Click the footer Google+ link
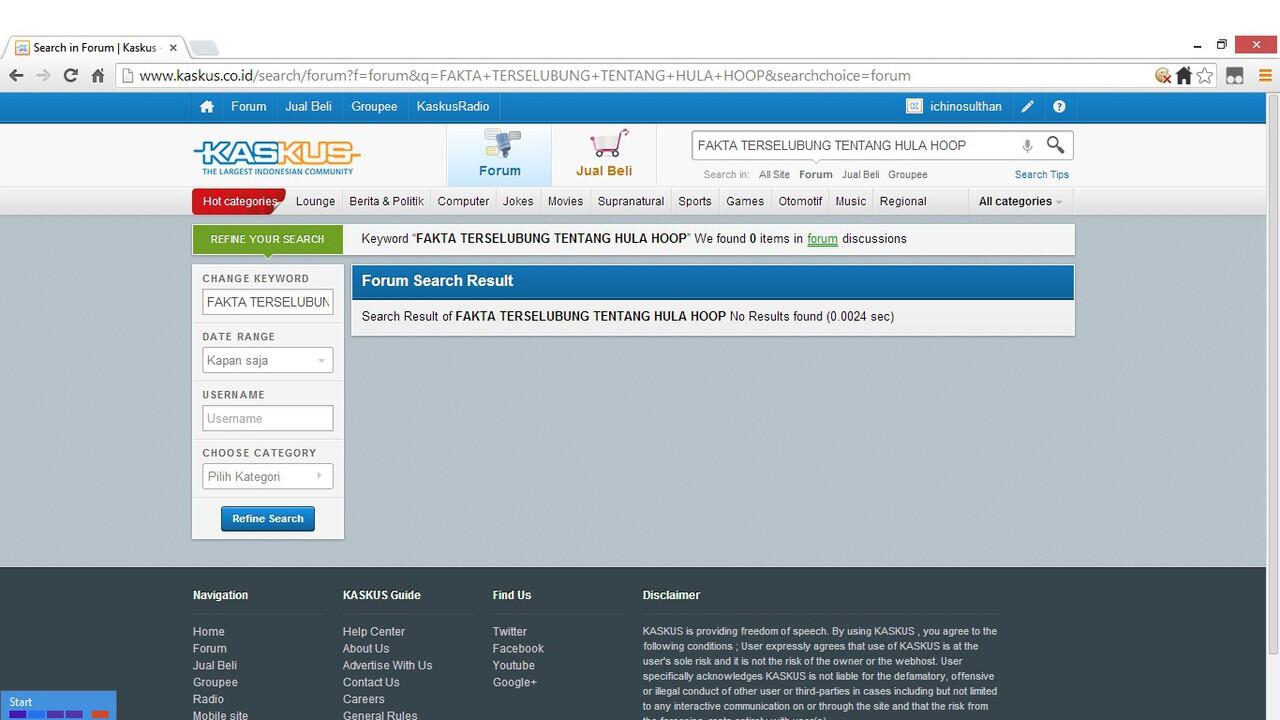1280x720 pixels. pos(514,682)
